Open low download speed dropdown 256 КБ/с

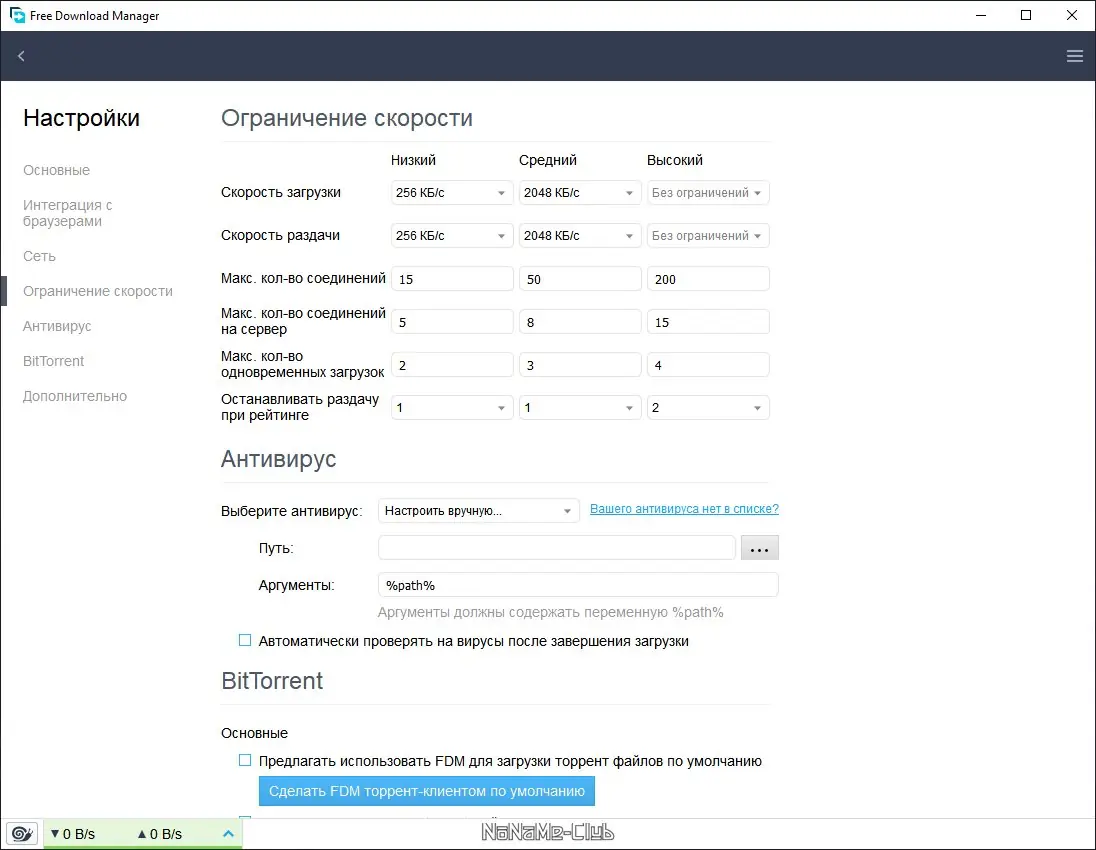coord(452,193)
